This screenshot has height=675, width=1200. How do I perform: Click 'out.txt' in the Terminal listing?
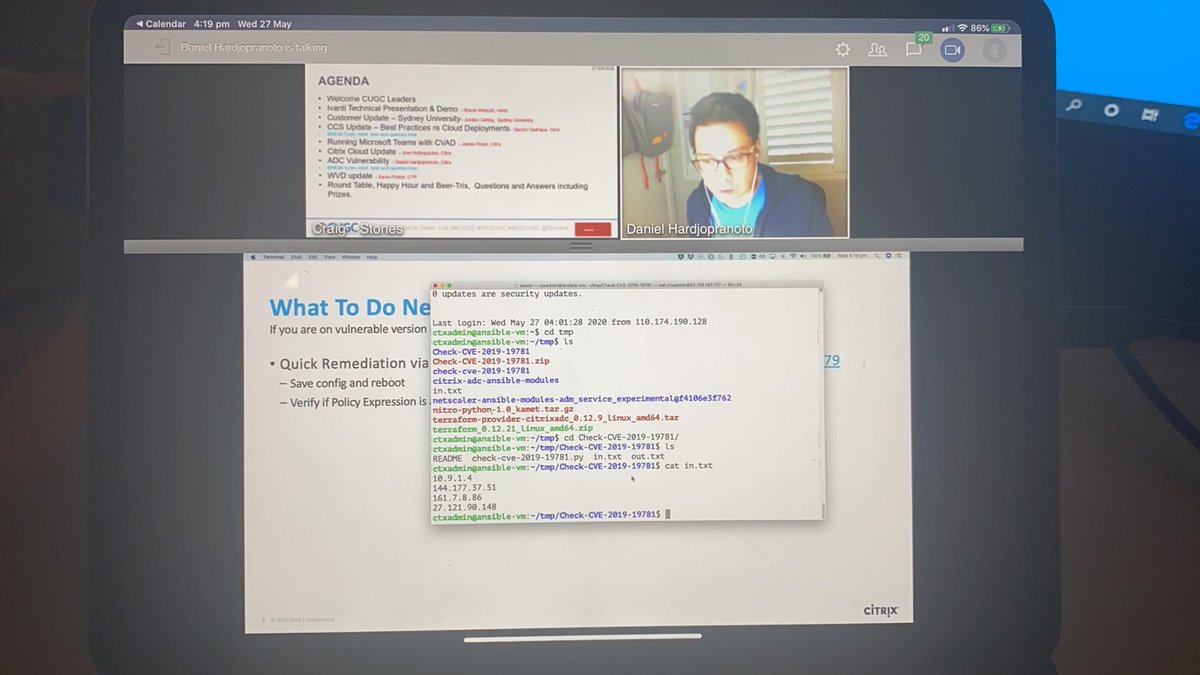(647, 457)
